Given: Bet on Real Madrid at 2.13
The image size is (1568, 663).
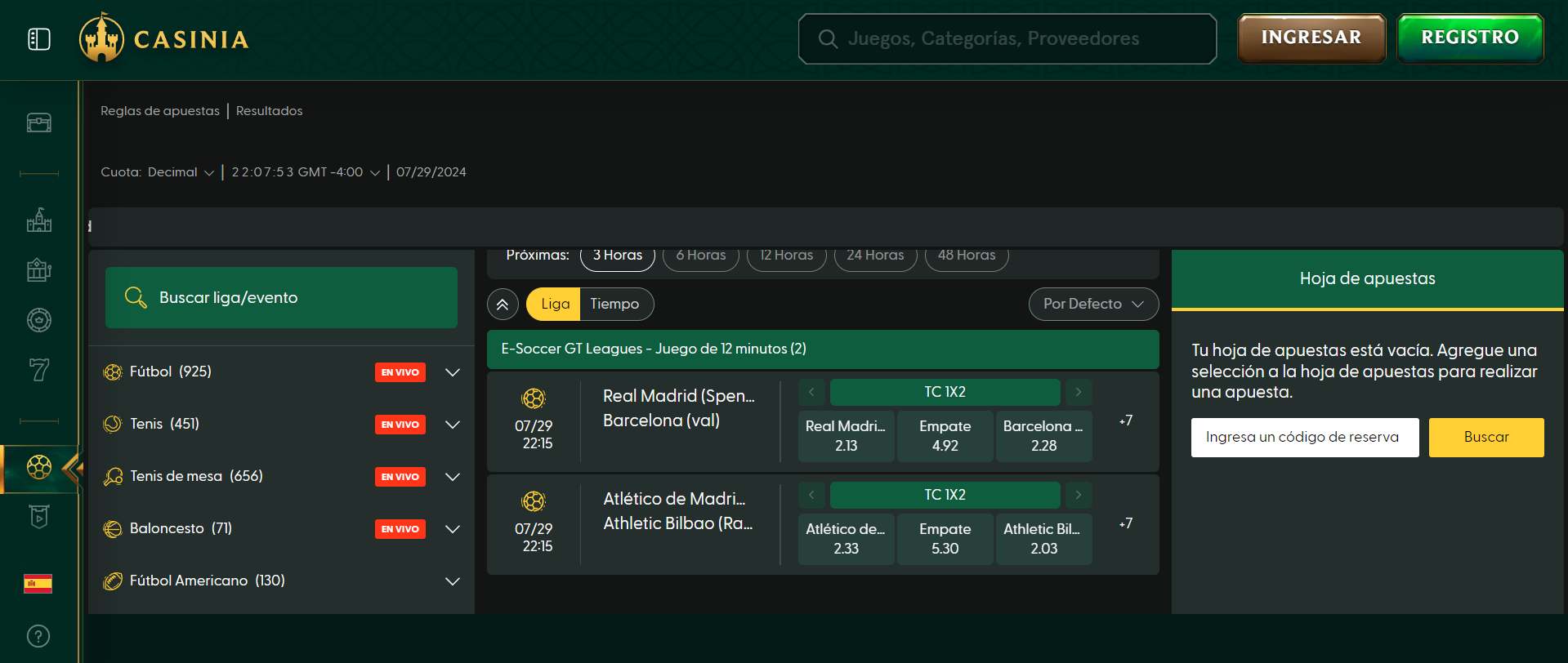Looking at the screenshot, I should click(x=847, y=436).
